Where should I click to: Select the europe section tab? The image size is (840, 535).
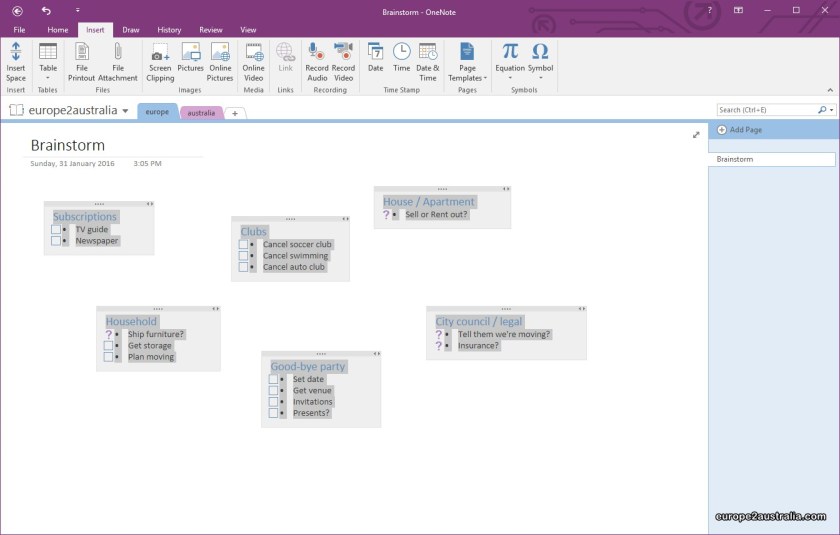point(157,111)
